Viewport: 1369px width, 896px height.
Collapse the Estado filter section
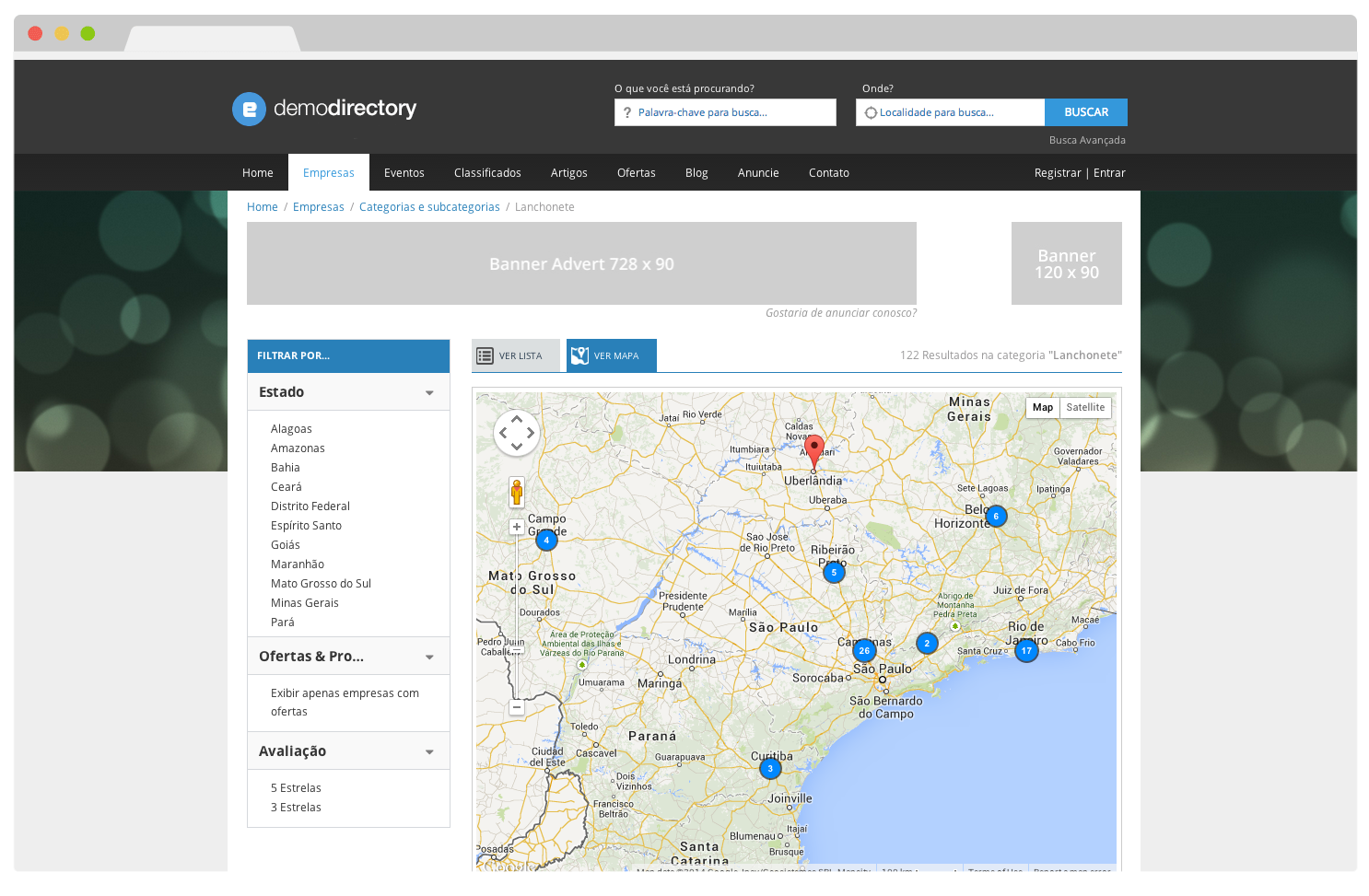[429, 393]
